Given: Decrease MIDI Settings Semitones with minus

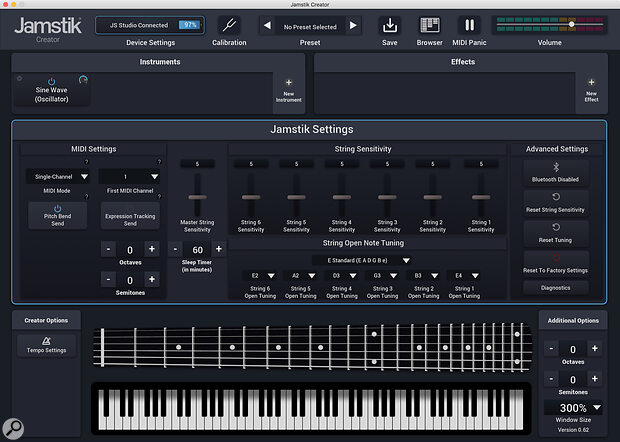Looking at the screenshot, I should [x=108, y=279].
